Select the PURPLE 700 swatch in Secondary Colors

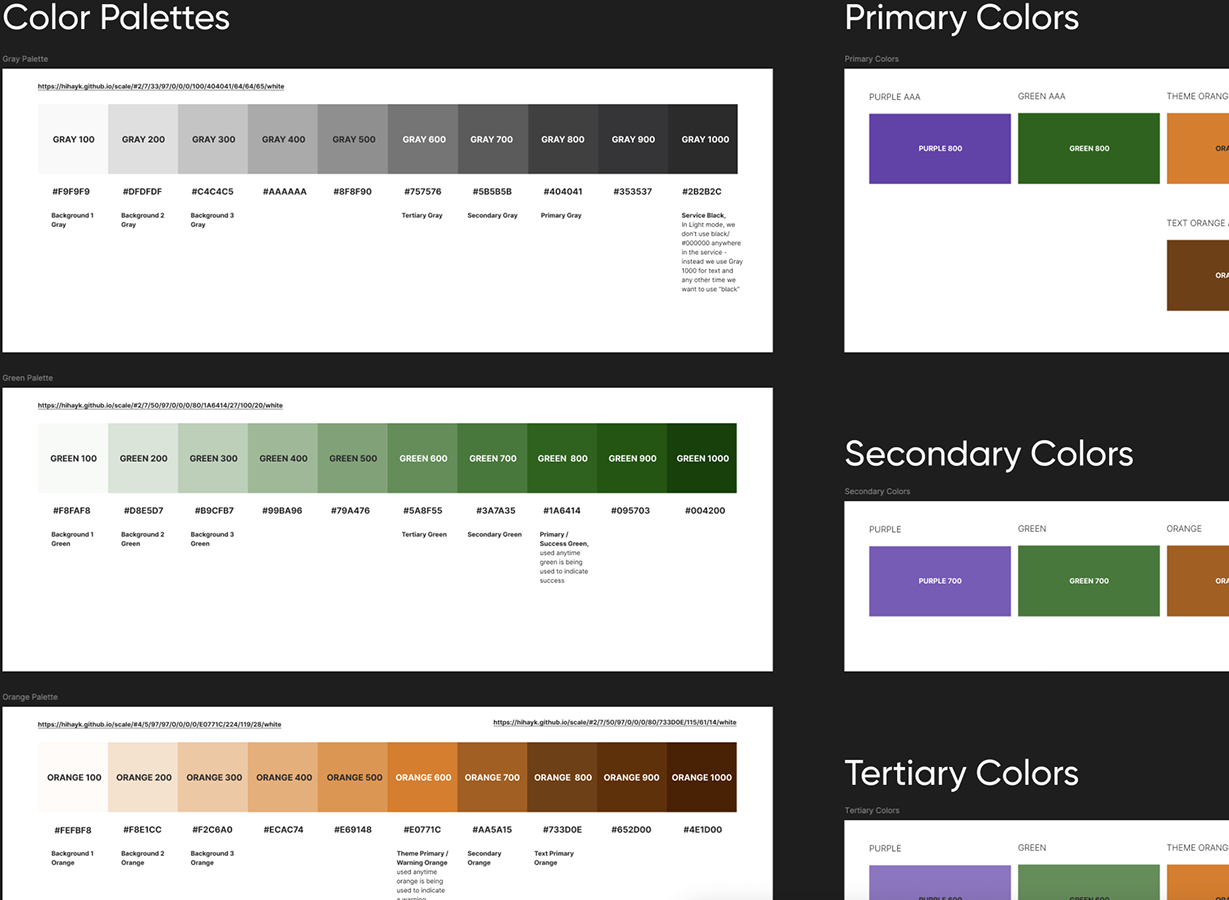coord(940,581)
